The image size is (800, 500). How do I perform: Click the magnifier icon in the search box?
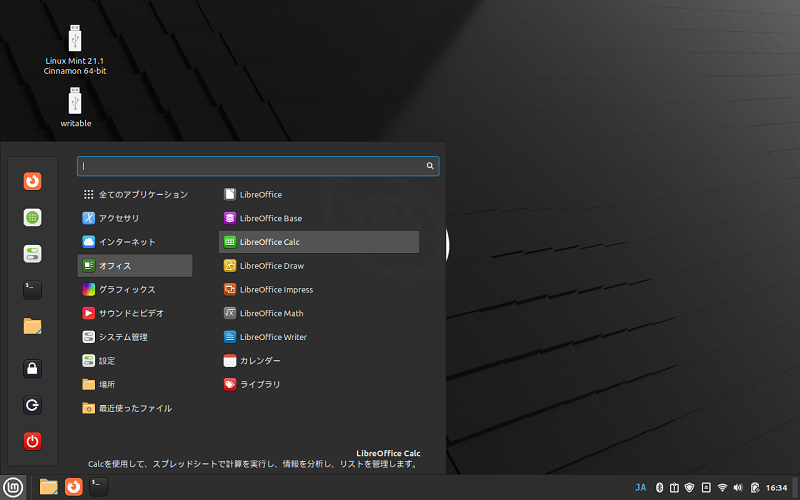click(x=430, y=166)
